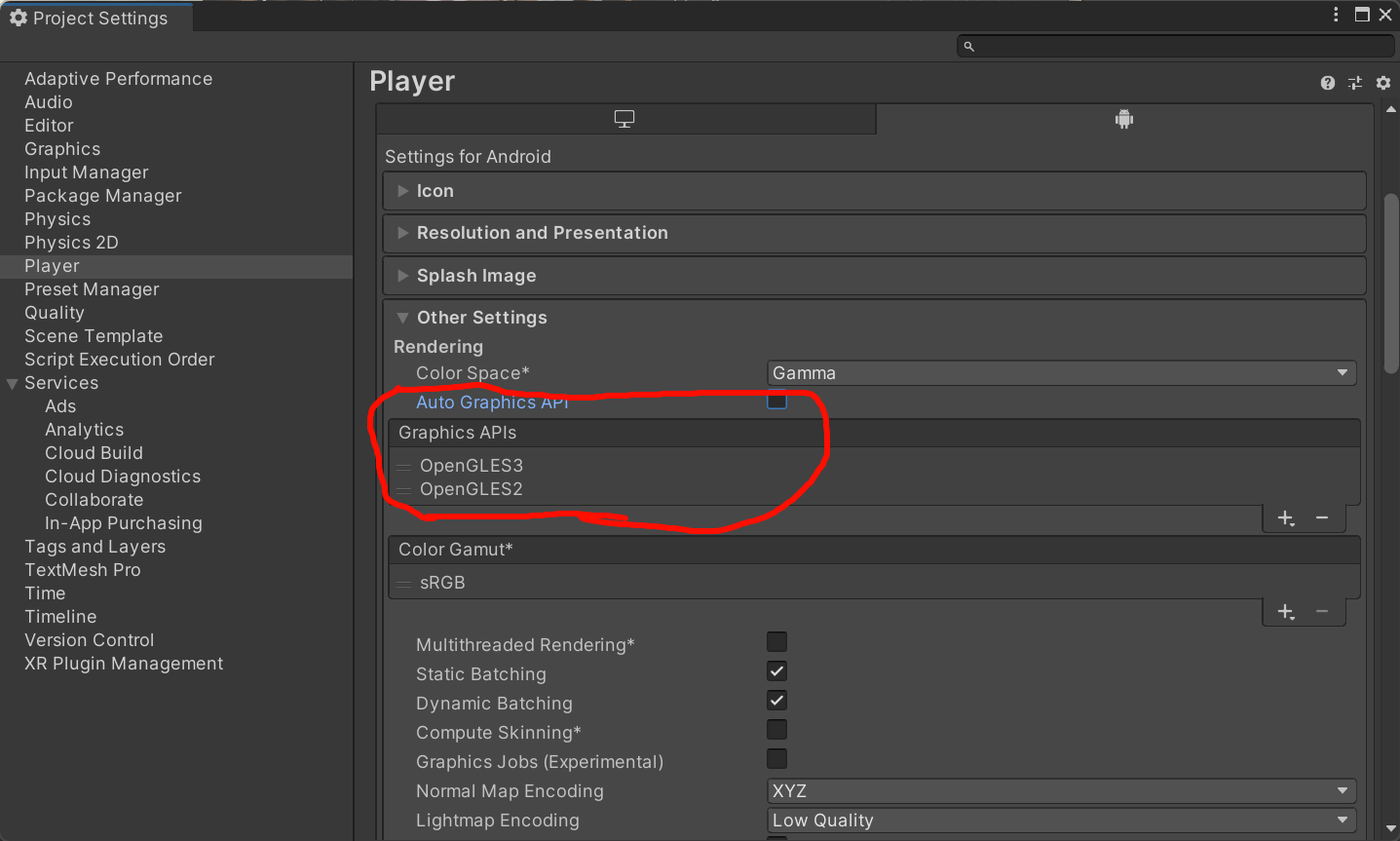Open Version Control settings
Image resolution: width=1400 pixels, height=841 pixels.
[90, 640]
